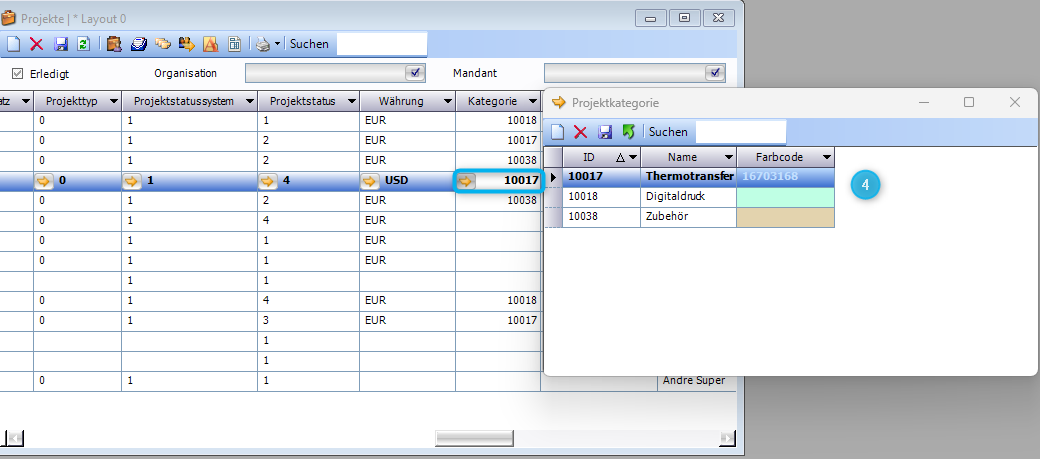Image resolution: width=1040 pixels, height=459 pixels.
Task: Click the save disk icon in Projekte toolbar
Action: [61, 44]
